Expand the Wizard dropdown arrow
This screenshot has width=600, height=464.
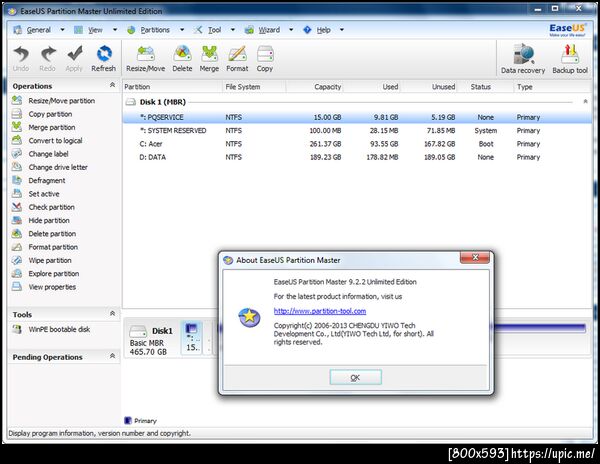pos(291,30)
